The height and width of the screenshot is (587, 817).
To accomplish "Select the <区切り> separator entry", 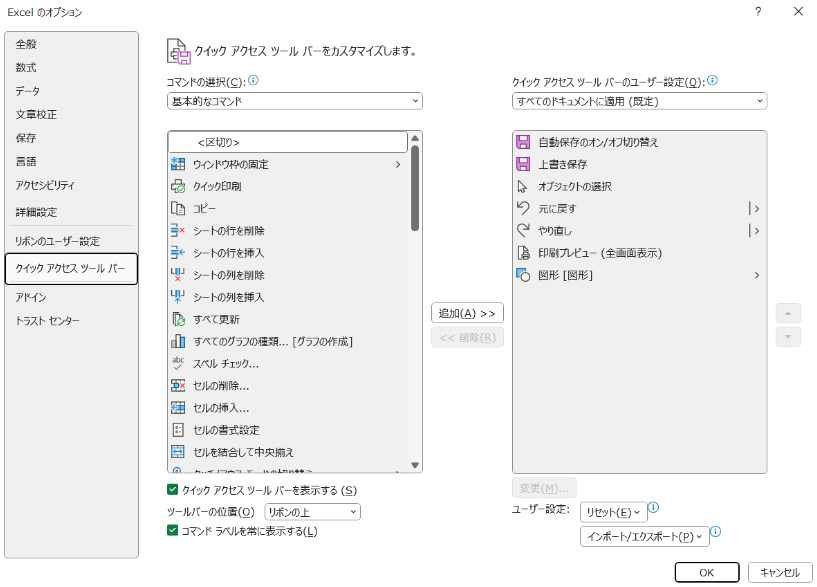I will click(288, 142).
